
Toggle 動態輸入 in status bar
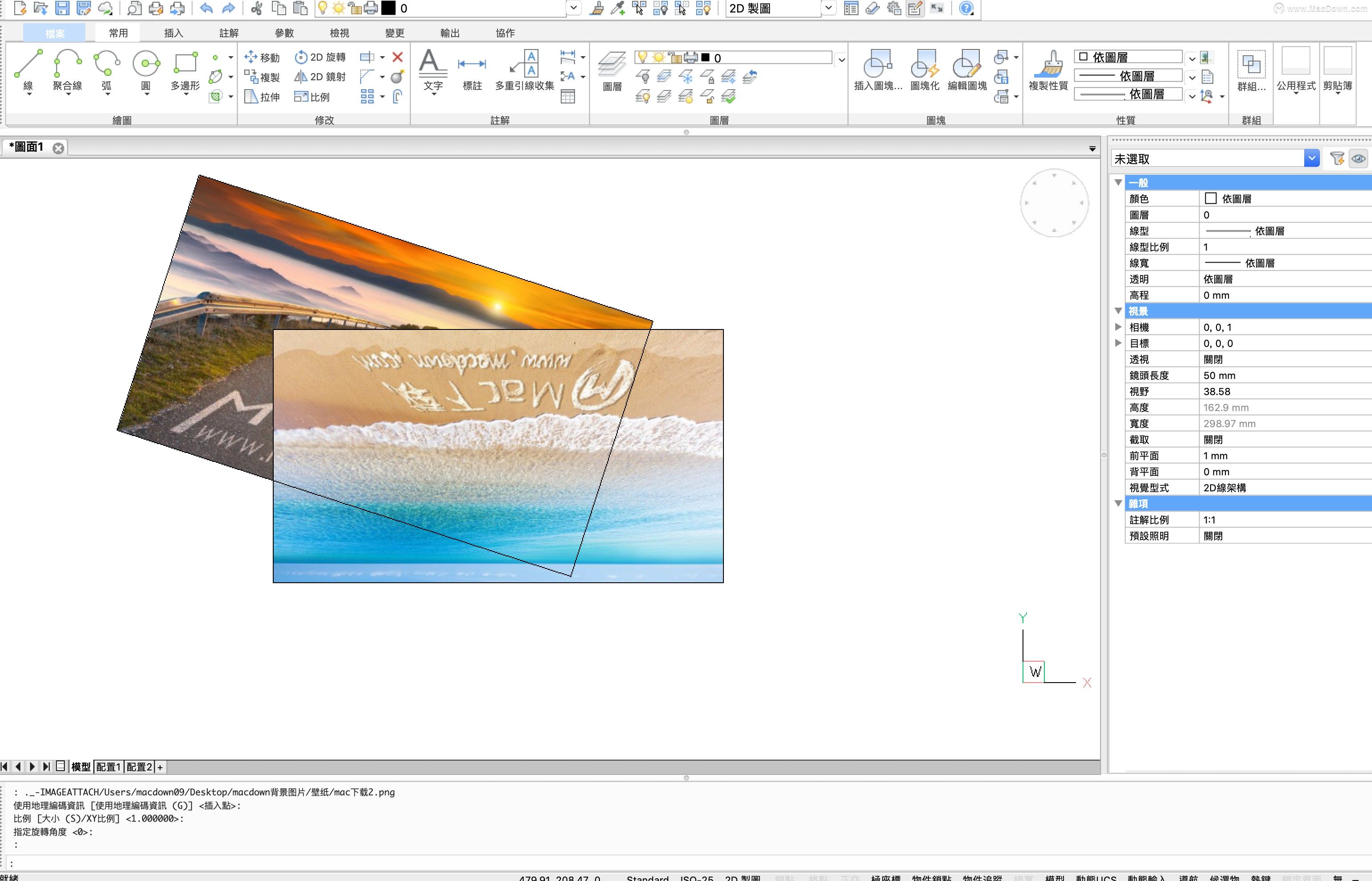(1146, 877)
